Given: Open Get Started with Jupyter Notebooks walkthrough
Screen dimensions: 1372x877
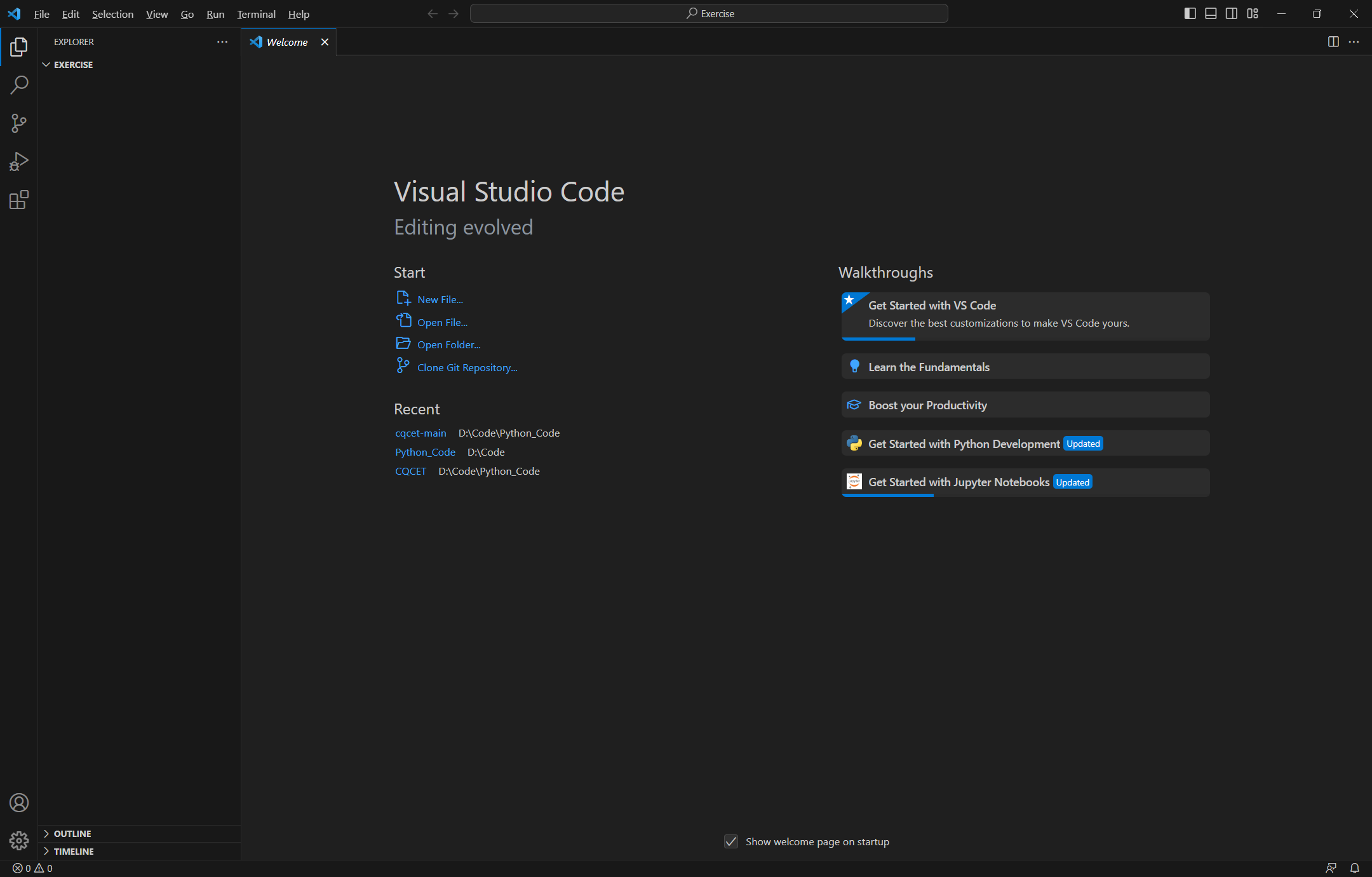Looking at the screenshot, I should pyautogui.click(x=958, y=482).
